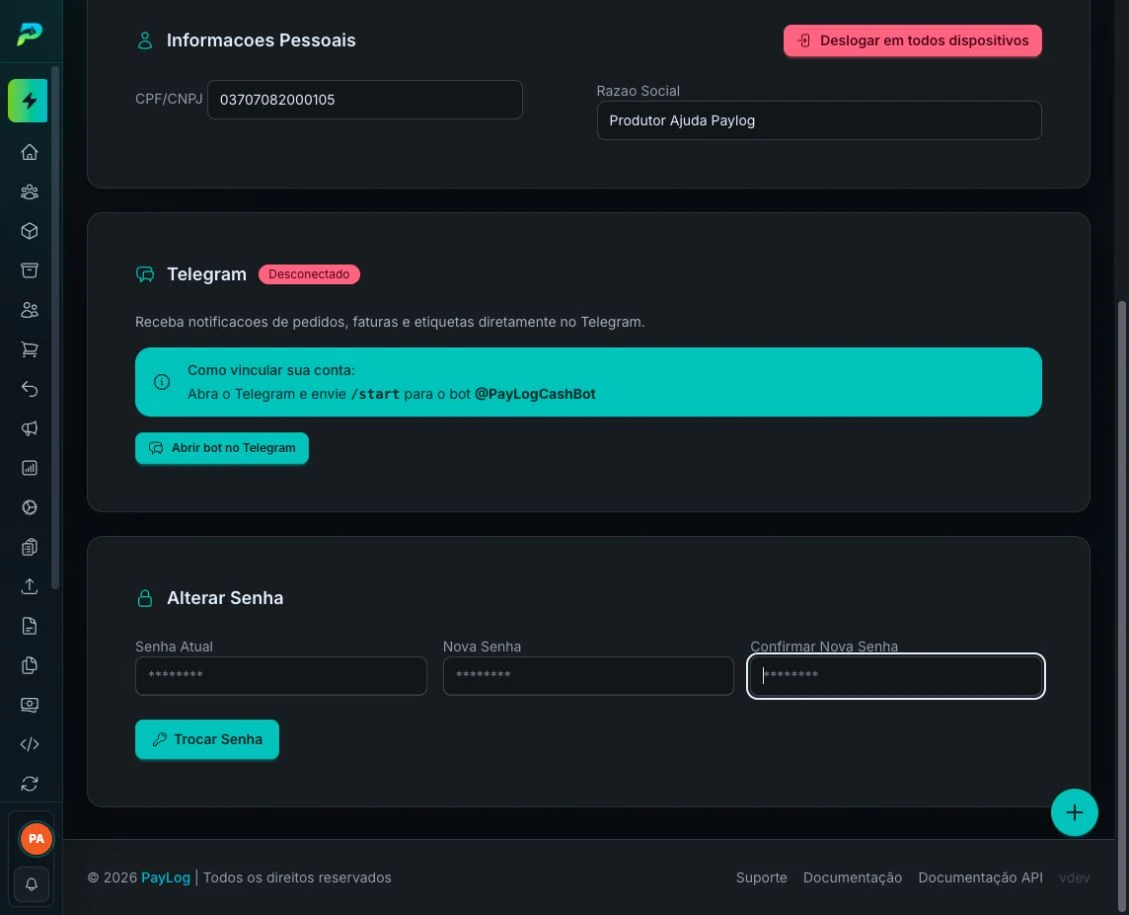
Task: Open the megaphone icon in sidebar
Action: 30,428
